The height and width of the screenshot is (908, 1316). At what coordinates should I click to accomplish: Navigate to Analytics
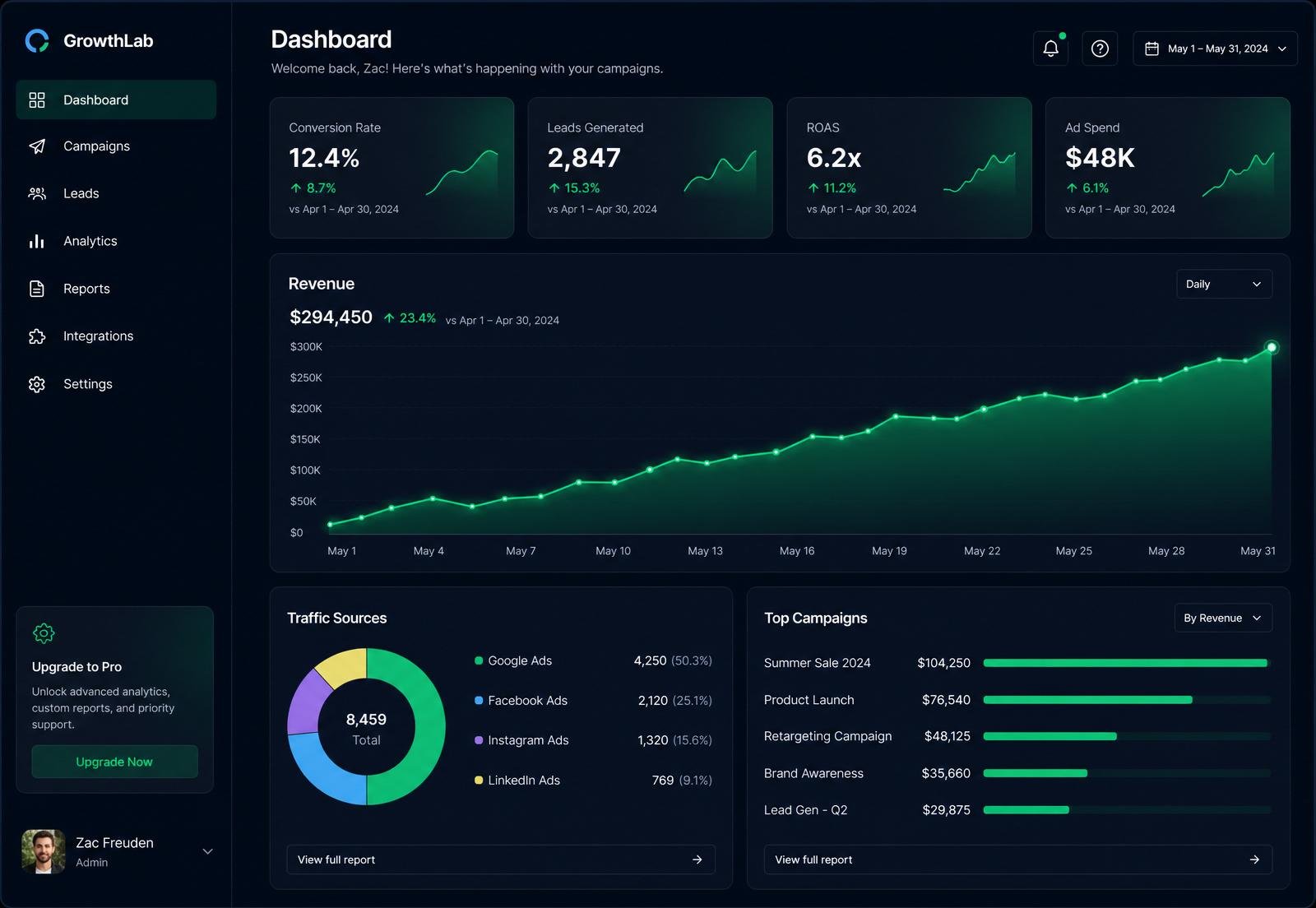[116, 241]
